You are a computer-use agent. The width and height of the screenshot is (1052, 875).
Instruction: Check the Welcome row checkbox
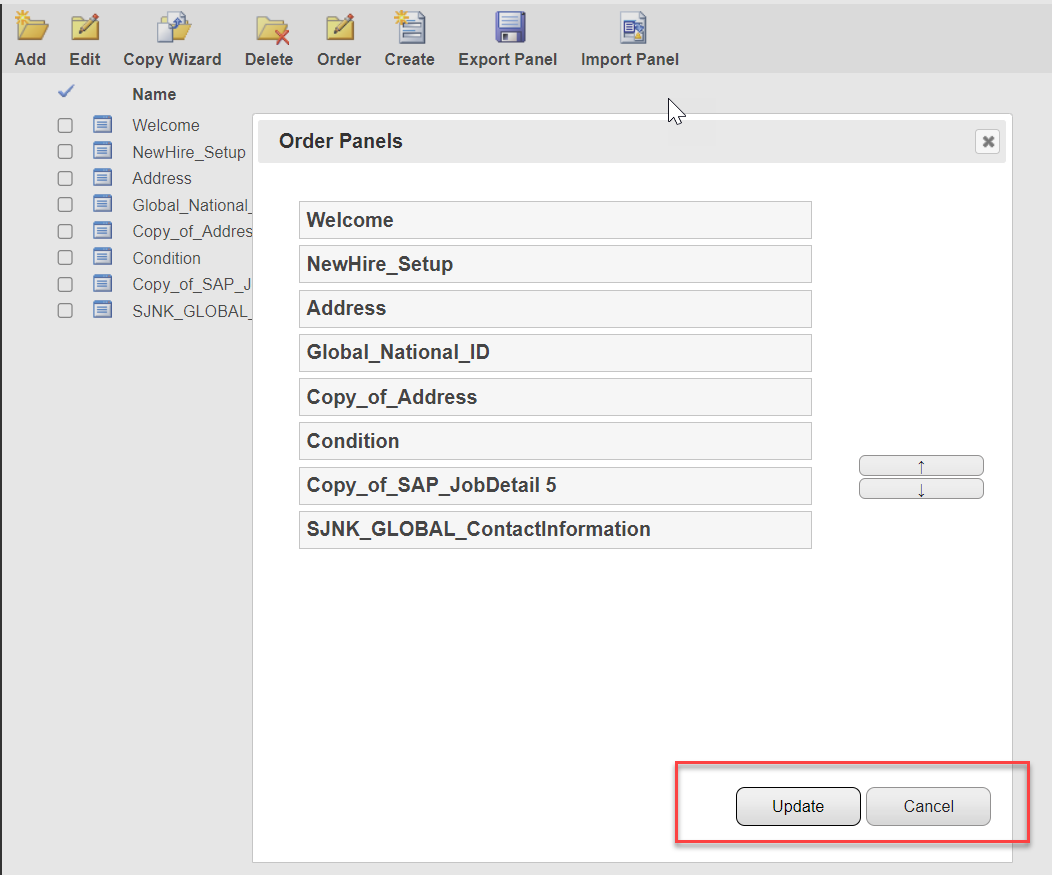[65, 125]
